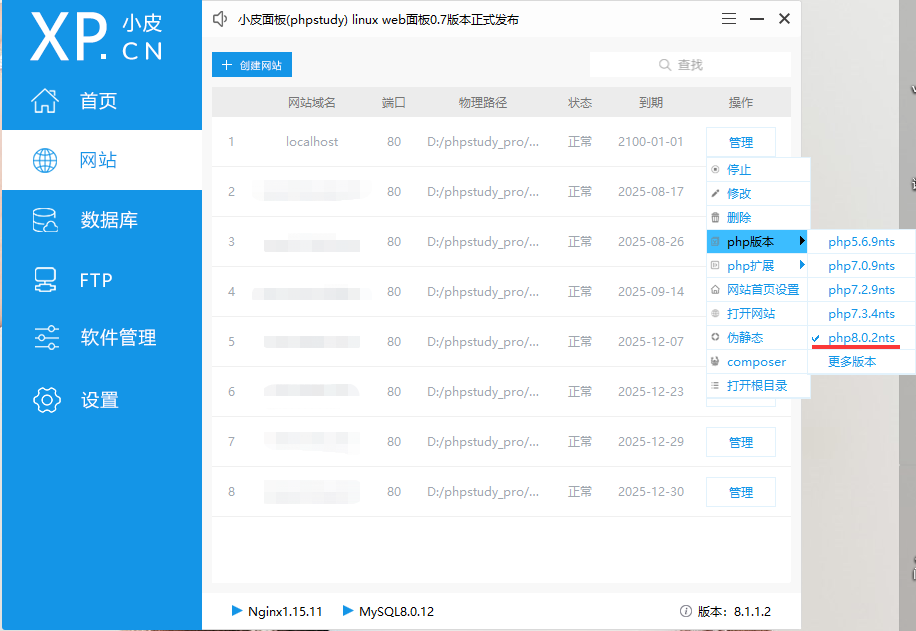Screen dimensions: 916x631
Task: Click the icon beside 伪静态
Action: coord(715,337)
